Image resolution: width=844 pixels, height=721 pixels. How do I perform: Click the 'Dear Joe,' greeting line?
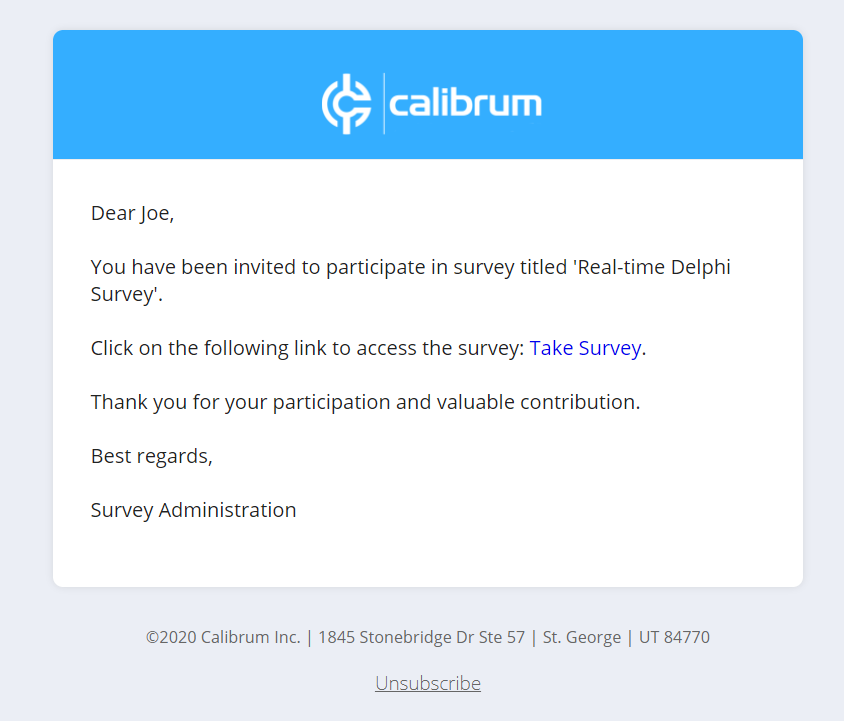point(132,213)
